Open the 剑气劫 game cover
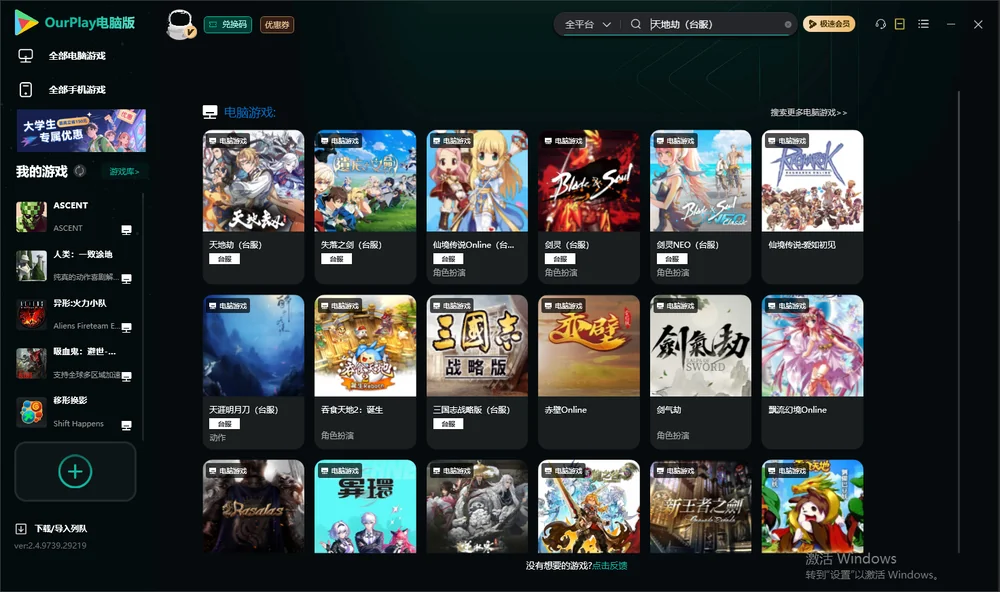The image size is (1000, 592). click(x=700, y=346)
